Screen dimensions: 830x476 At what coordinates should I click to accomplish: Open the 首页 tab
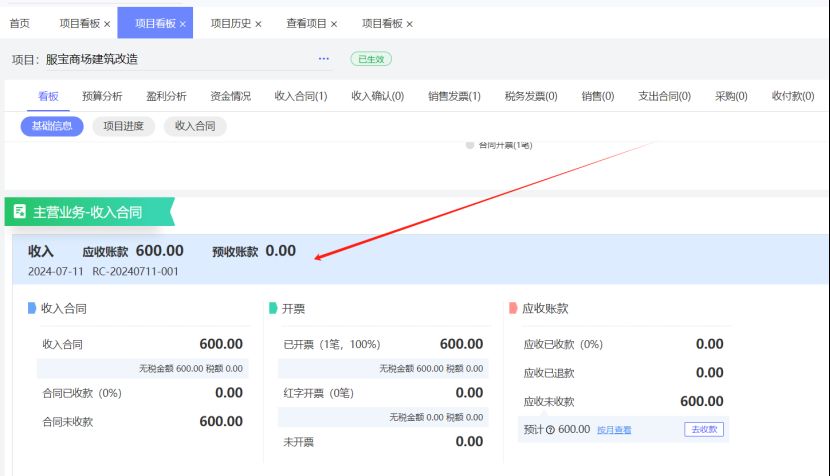tap(19, 23)
